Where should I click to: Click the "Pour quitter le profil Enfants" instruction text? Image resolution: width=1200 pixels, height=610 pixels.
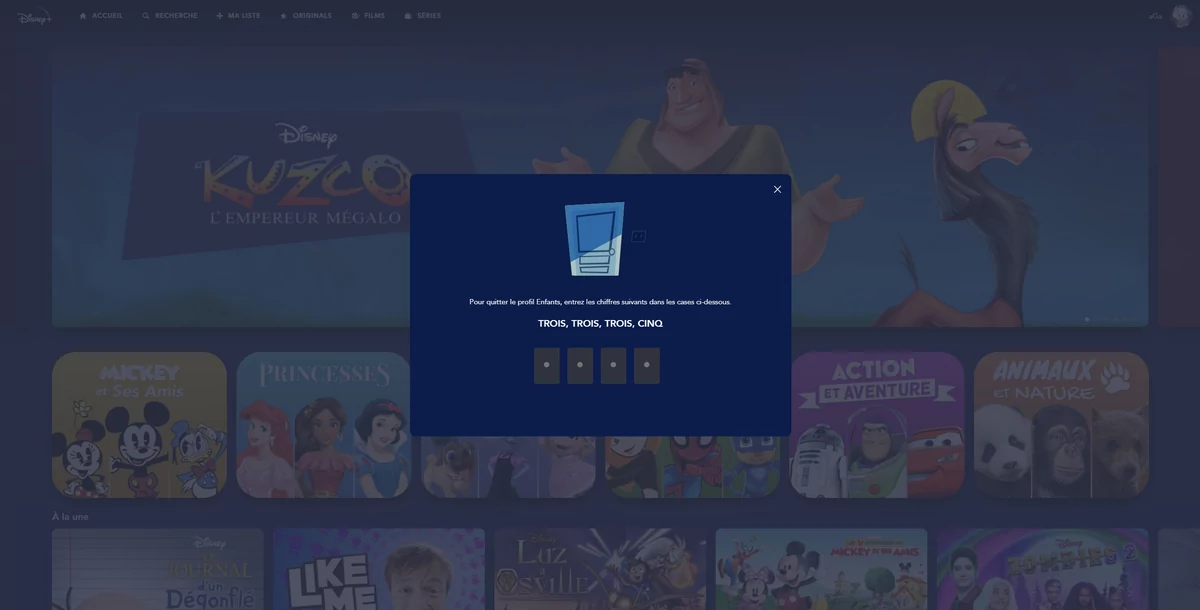pyautogui.click(x=600, y=302)
